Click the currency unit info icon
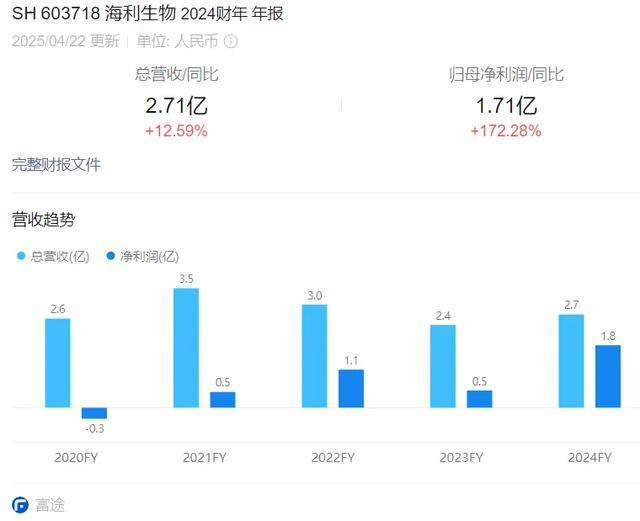The width and height of the screenshot is (640, 521). point(231,41)
